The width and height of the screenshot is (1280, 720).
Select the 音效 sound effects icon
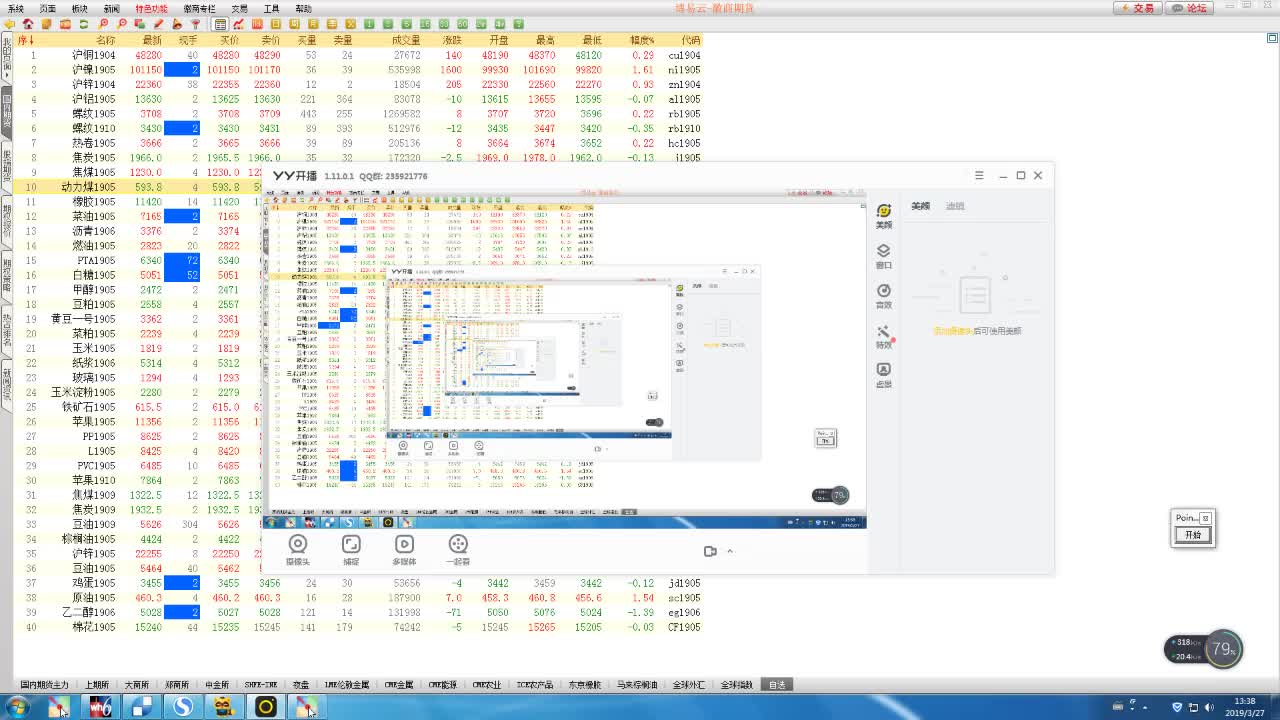coord(884,296)
